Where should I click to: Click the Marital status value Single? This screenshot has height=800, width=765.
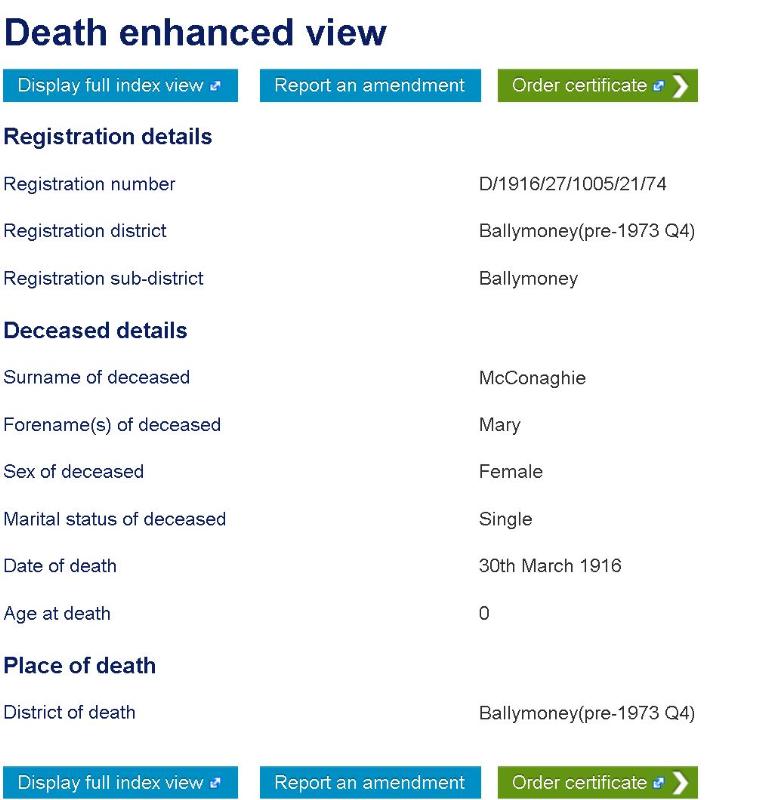point(506,519)
